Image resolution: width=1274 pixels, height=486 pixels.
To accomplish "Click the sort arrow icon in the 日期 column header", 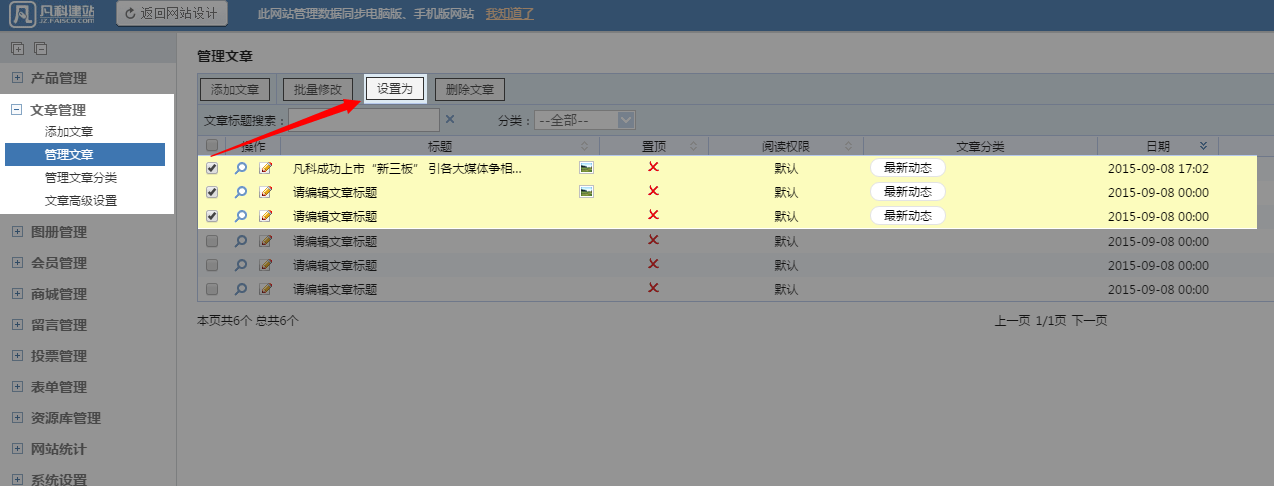I will [1203, 146].
